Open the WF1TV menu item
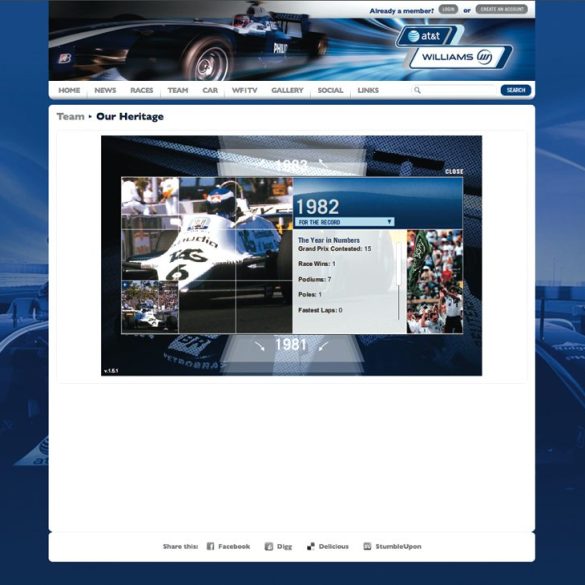Viewport: 585px width, 585px height. (x=244, y=90)
